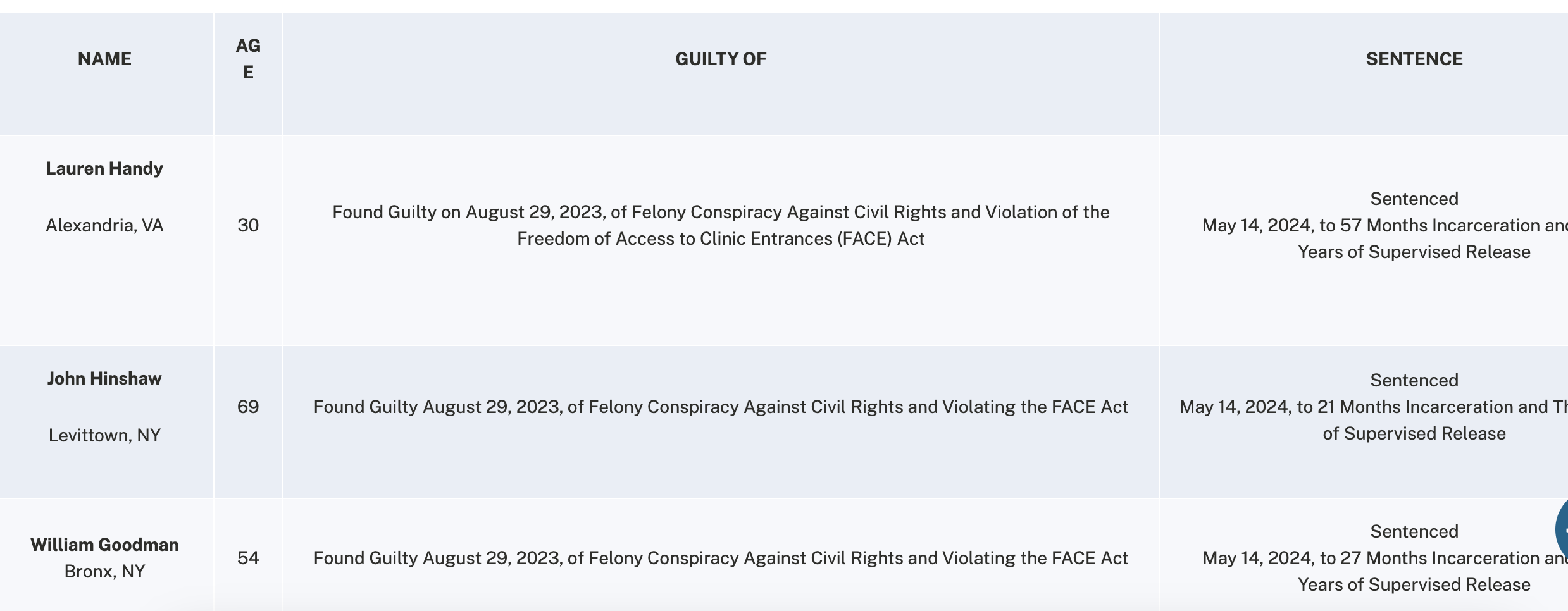Click Lauren Handy's age 30
This screenshot has height=611, width=1568.
click(x=248, y=225)
